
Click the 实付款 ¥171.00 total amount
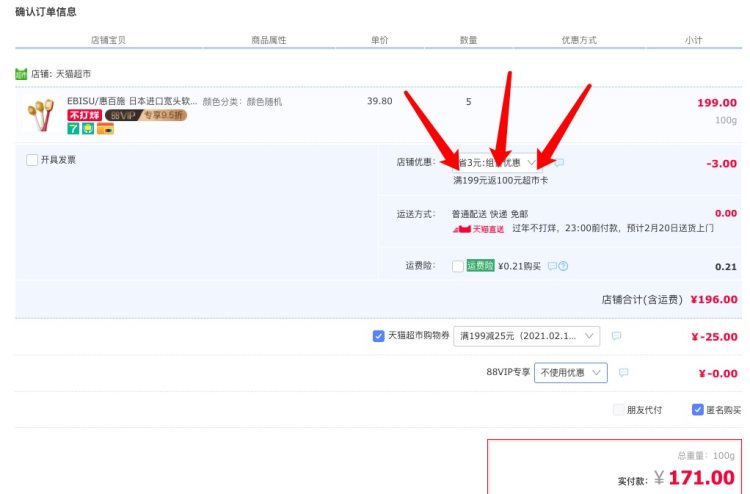click(676, 478)
